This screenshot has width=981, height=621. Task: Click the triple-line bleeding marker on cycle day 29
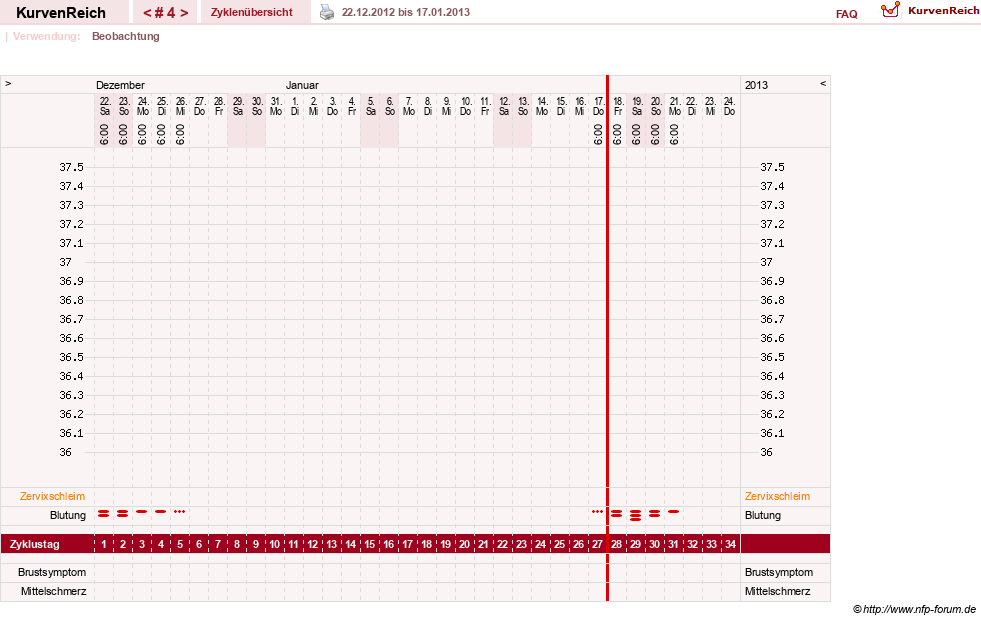pyautogui.click(x=636, y=515)
